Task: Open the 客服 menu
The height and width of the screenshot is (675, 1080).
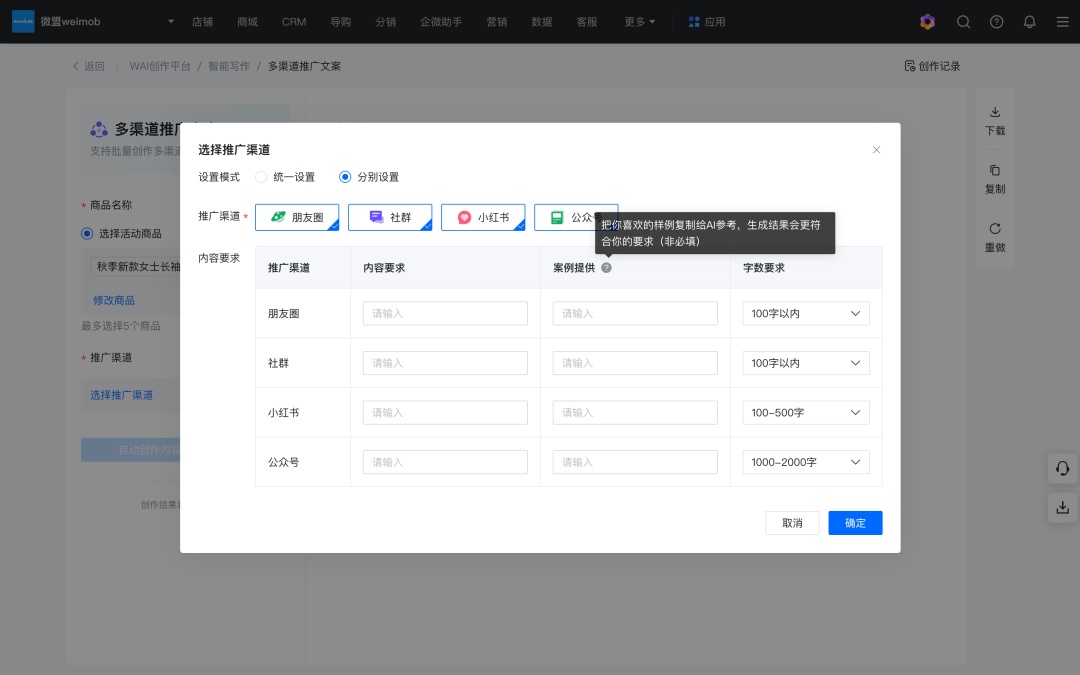Action: (587, 22)
